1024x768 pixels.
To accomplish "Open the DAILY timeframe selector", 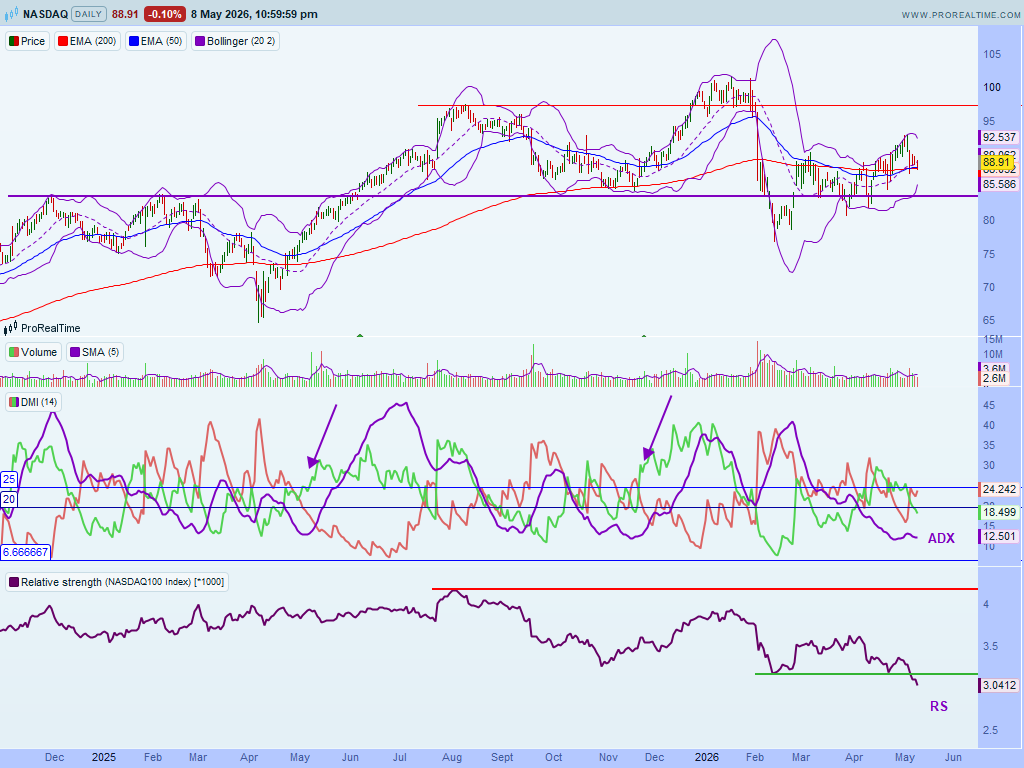I will [x=88, y=14].
